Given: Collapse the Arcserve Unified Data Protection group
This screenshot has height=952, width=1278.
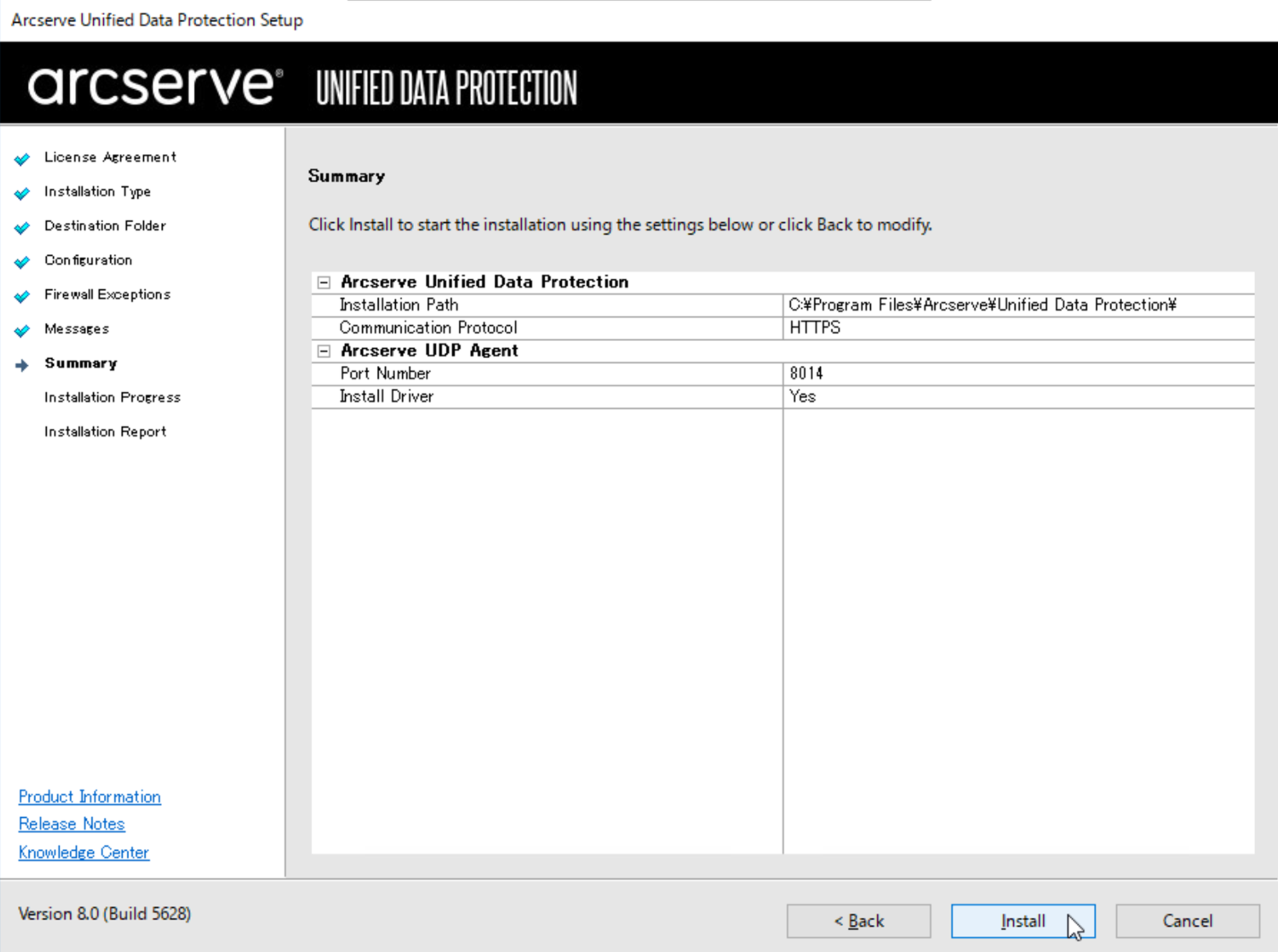Looking at the screenshot, I should 324,282.
